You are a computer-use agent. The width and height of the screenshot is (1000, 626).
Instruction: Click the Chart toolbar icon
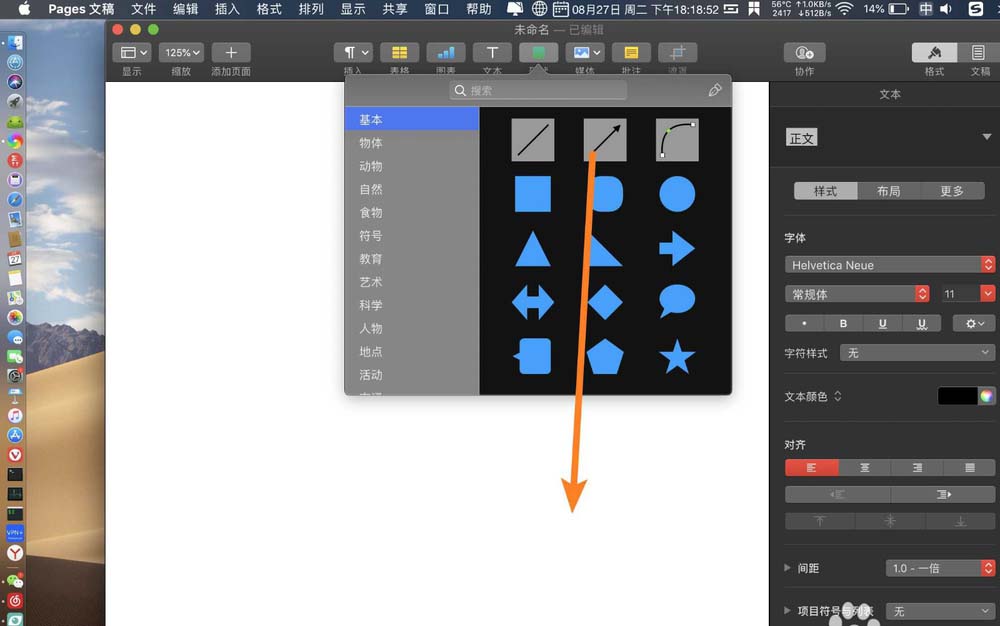[x=446, y=52]
